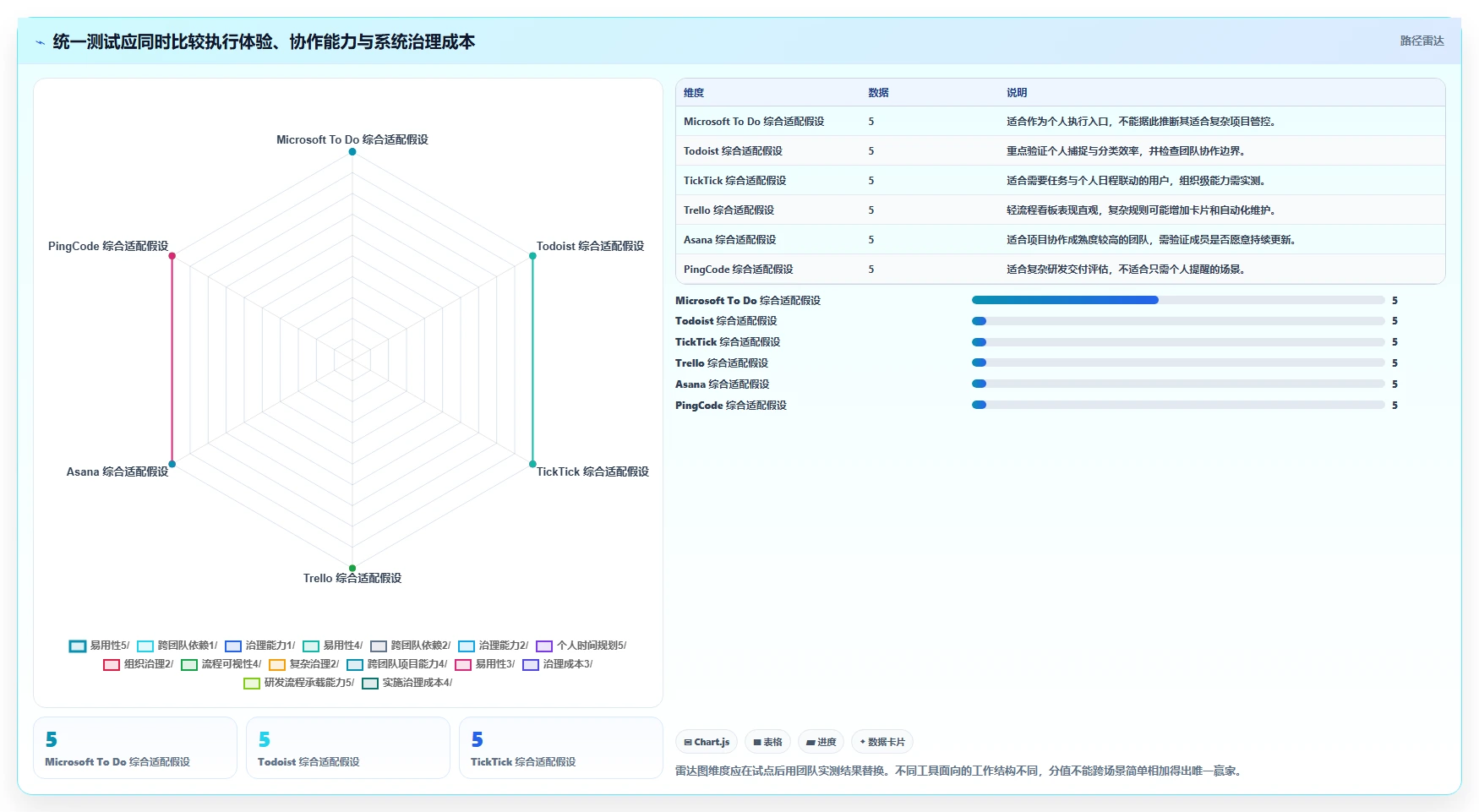
Task: Hide the 研发流程承载能力5/ legend series
Action: (299, 683)
